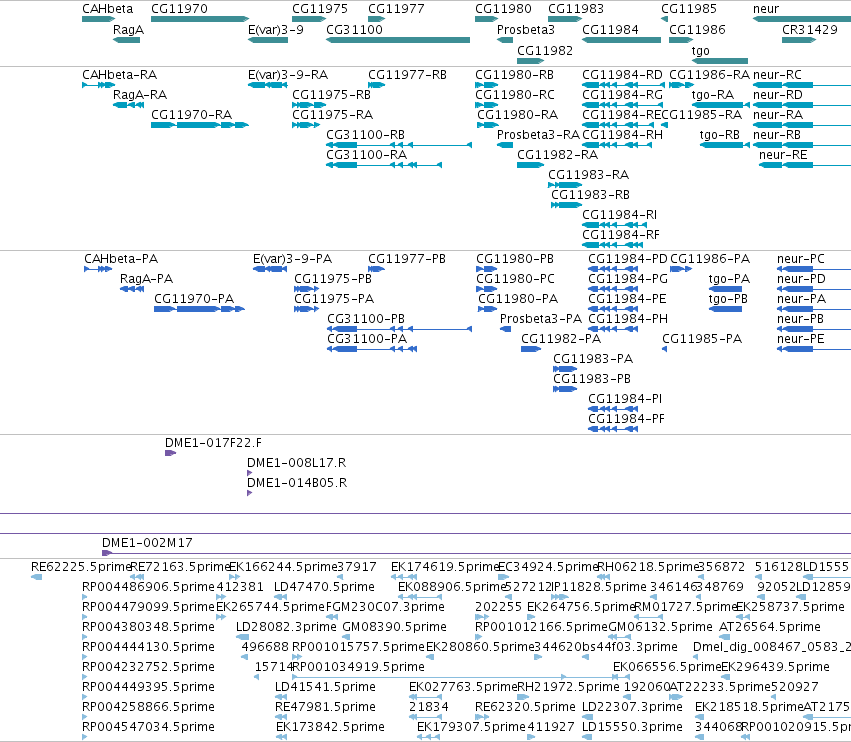Click the DME1-014B05.R BAC end
This screenshot has height=742, width=851.
[x=249, y=493]
